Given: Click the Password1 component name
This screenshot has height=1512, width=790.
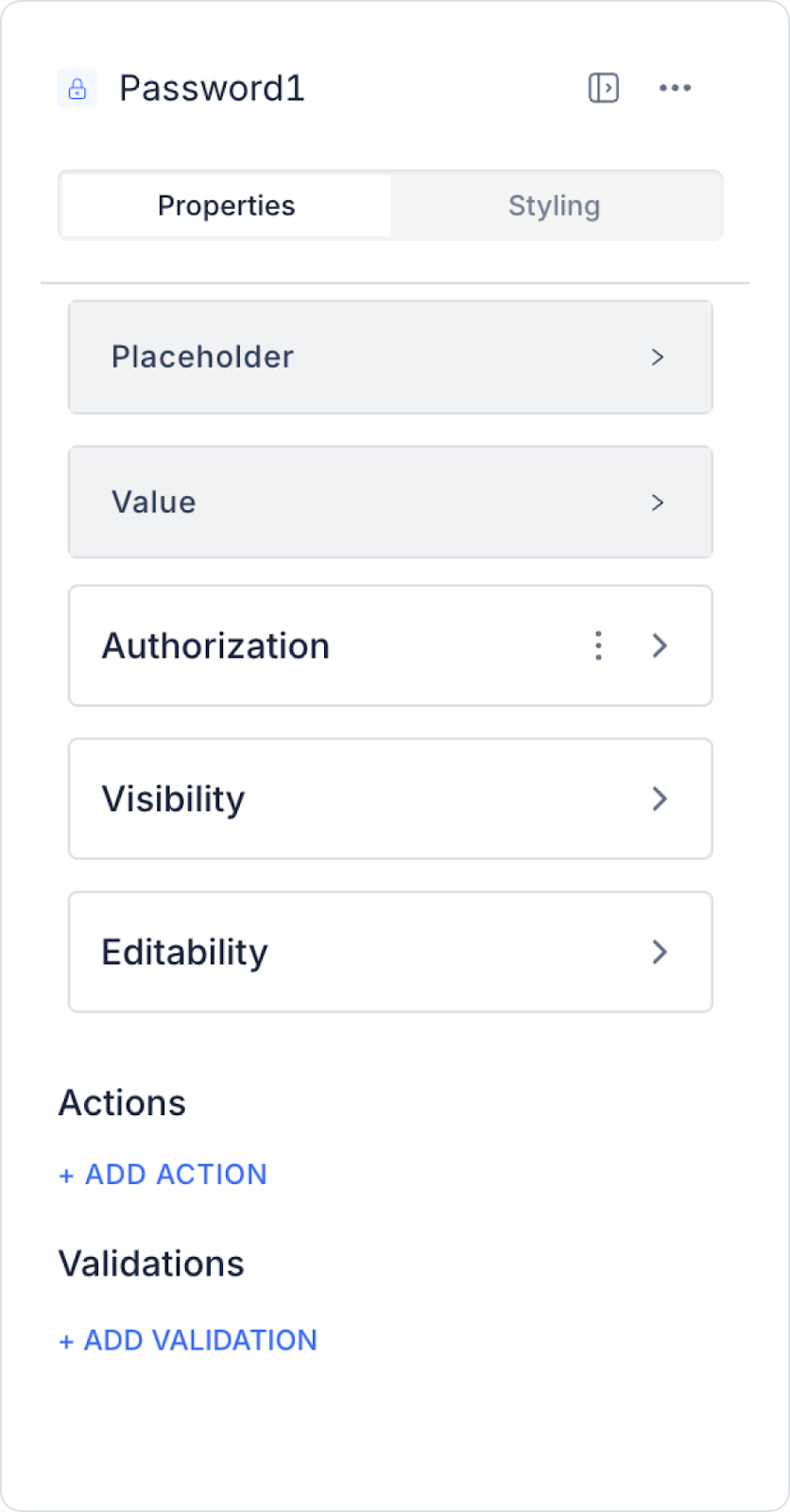Looking at the screenshot, I should (x=212, y=89).
